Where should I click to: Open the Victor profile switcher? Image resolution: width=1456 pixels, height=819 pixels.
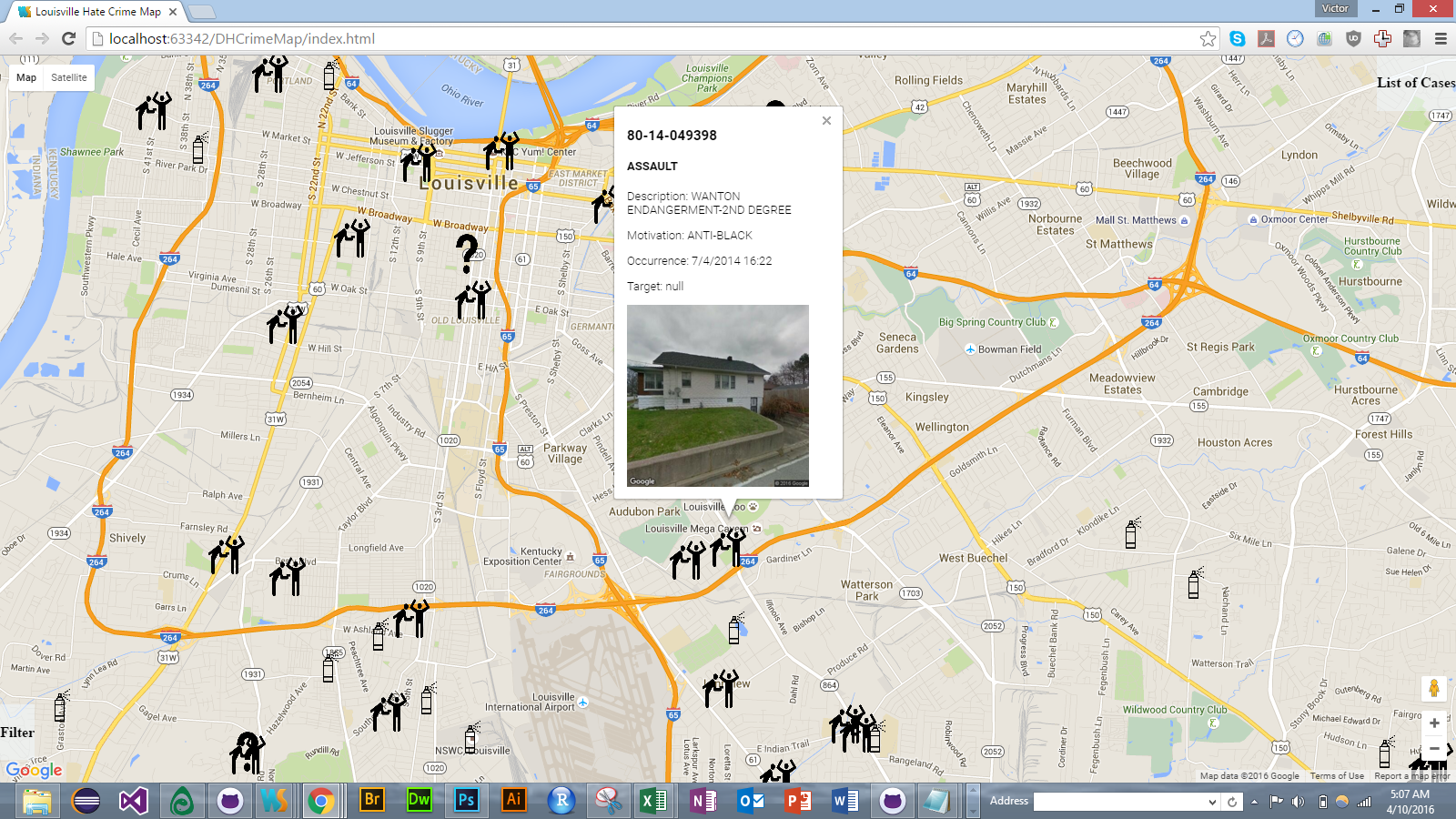(1336, 8)
